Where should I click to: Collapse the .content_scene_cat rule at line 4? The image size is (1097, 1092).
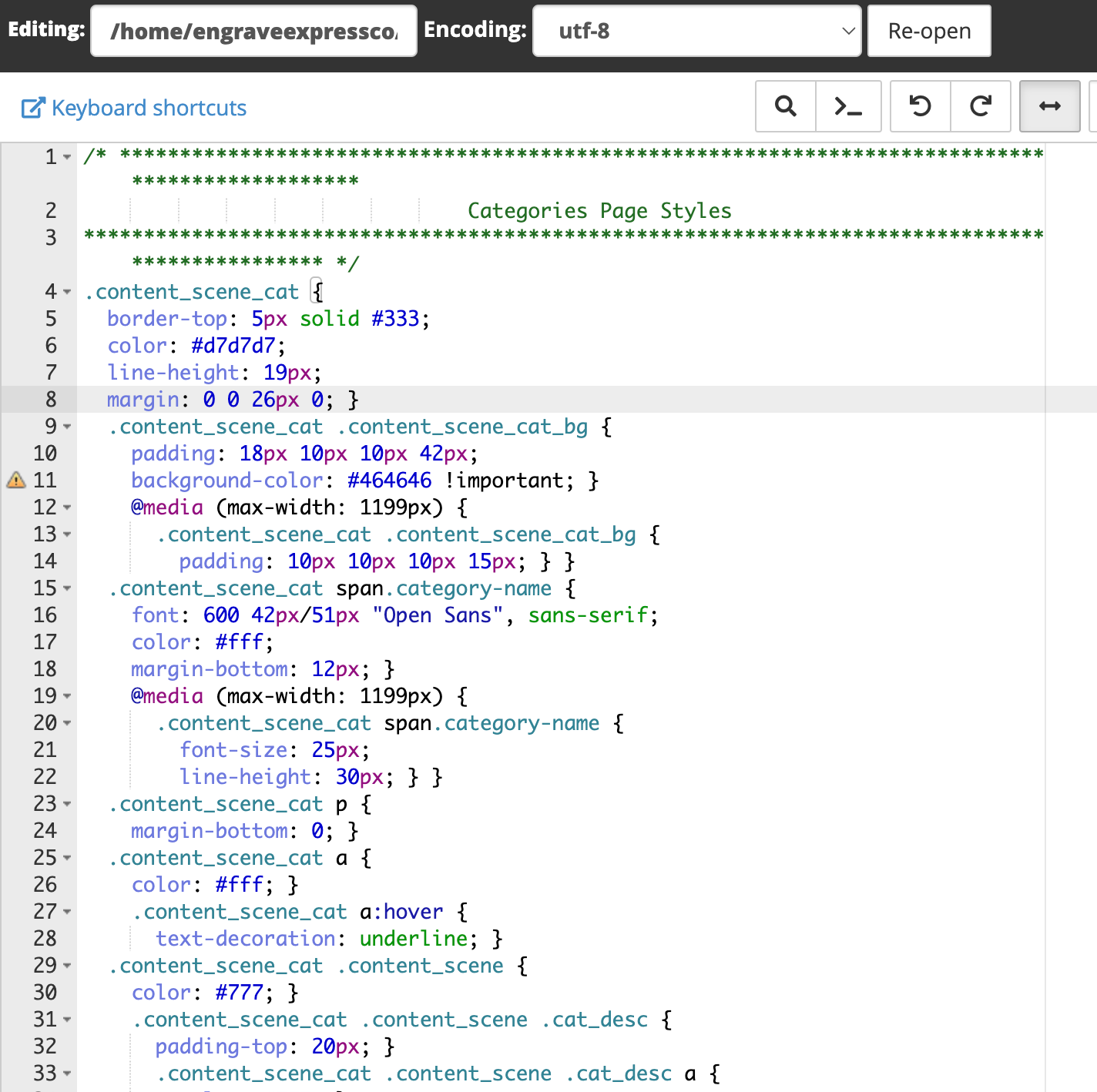[68, 292]
